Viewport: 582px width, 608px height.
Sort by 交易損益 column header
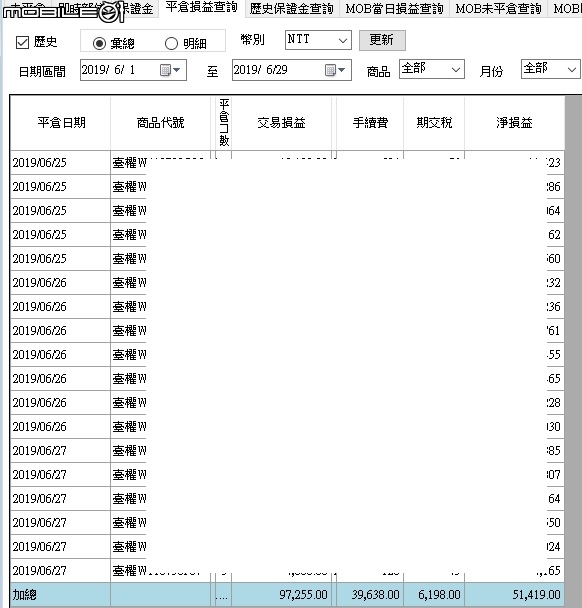[x=282, y=123]
